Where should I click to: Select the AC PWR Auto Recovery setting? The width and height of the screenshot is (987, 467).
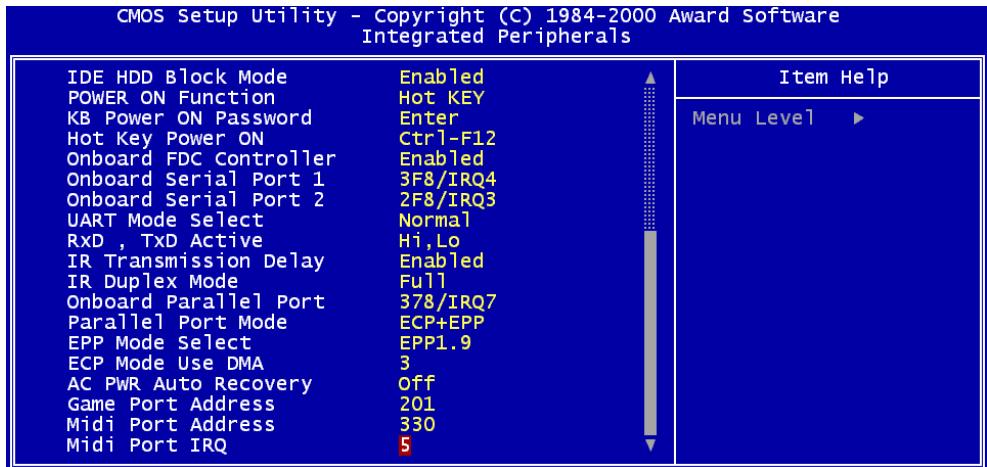[x=189, y=383]
